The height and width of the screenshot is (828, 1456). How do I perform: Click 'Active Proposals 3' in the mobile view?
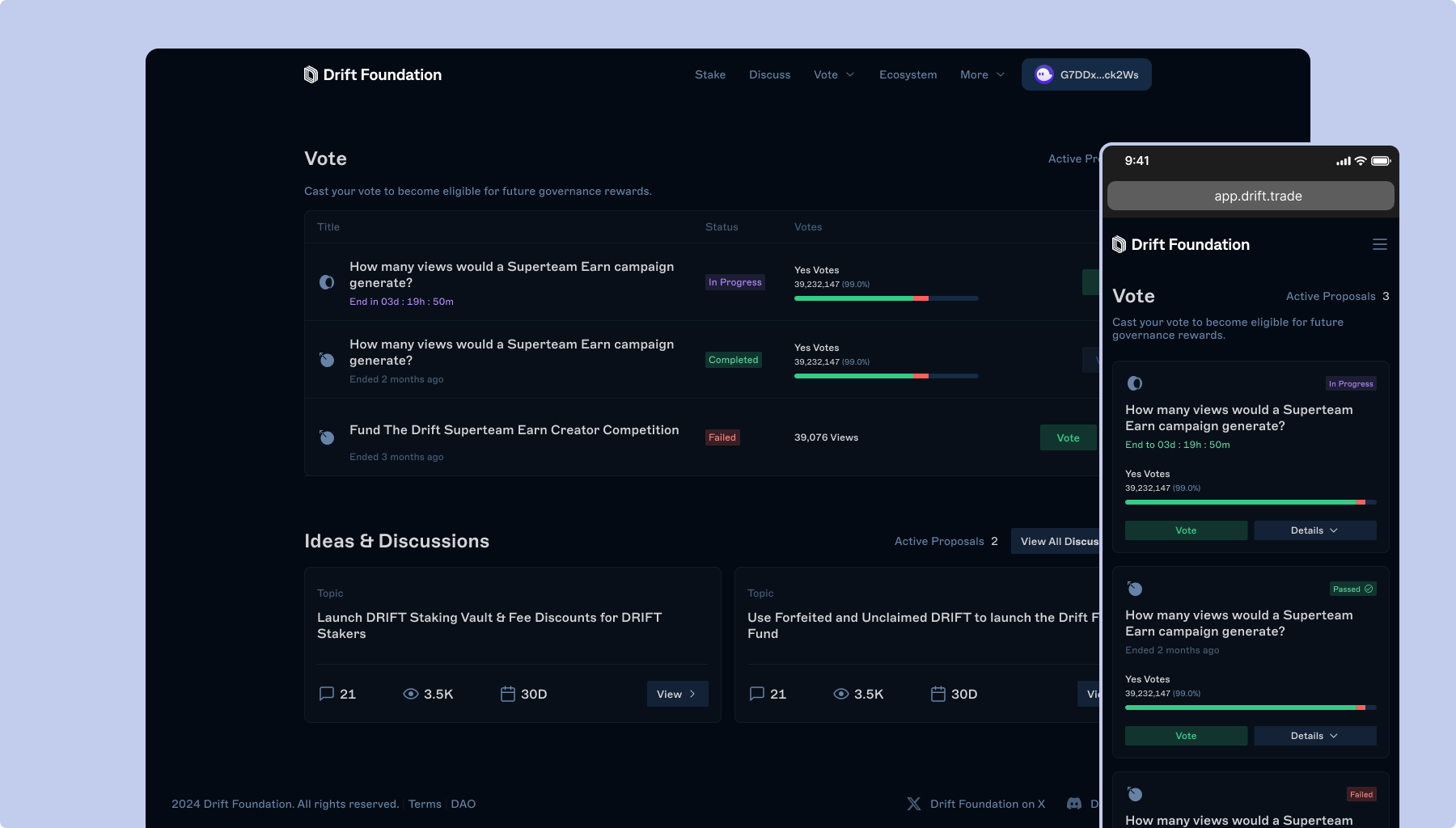[1338, 296]
